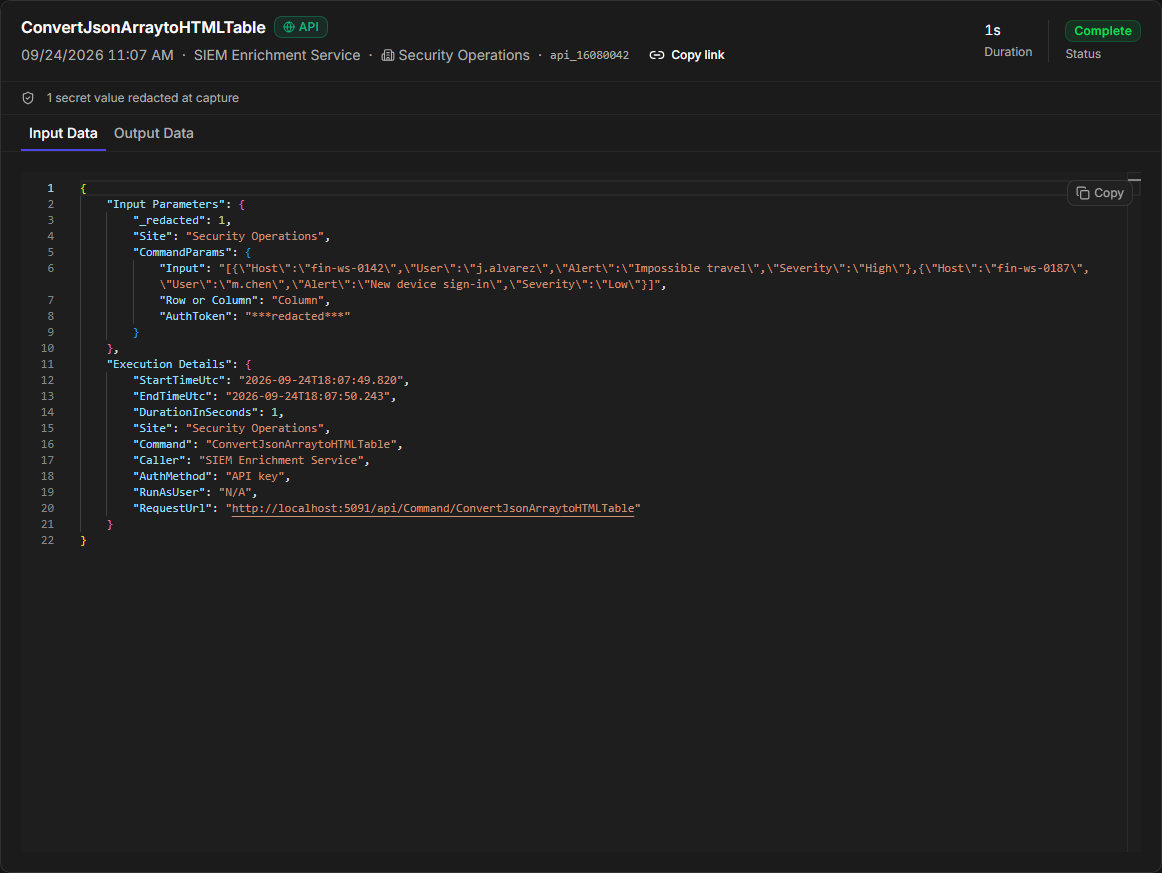Click the editor vertical scrollbar

click(x=1134, y=511)
